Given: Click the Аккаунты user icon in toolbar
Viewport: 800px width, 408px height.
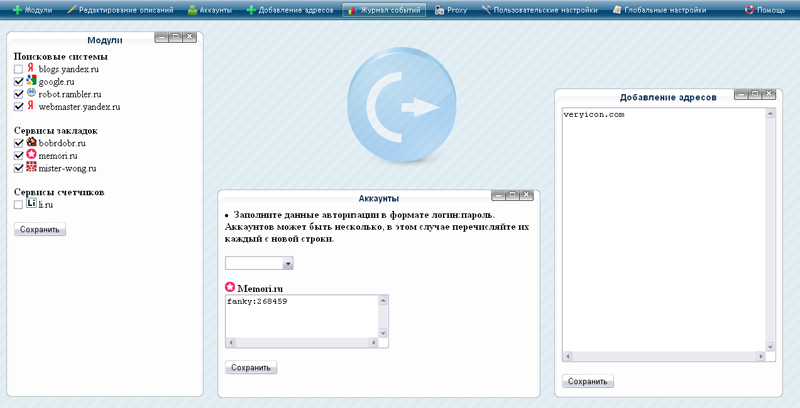Looking at the screenshot, I should 192,10.
